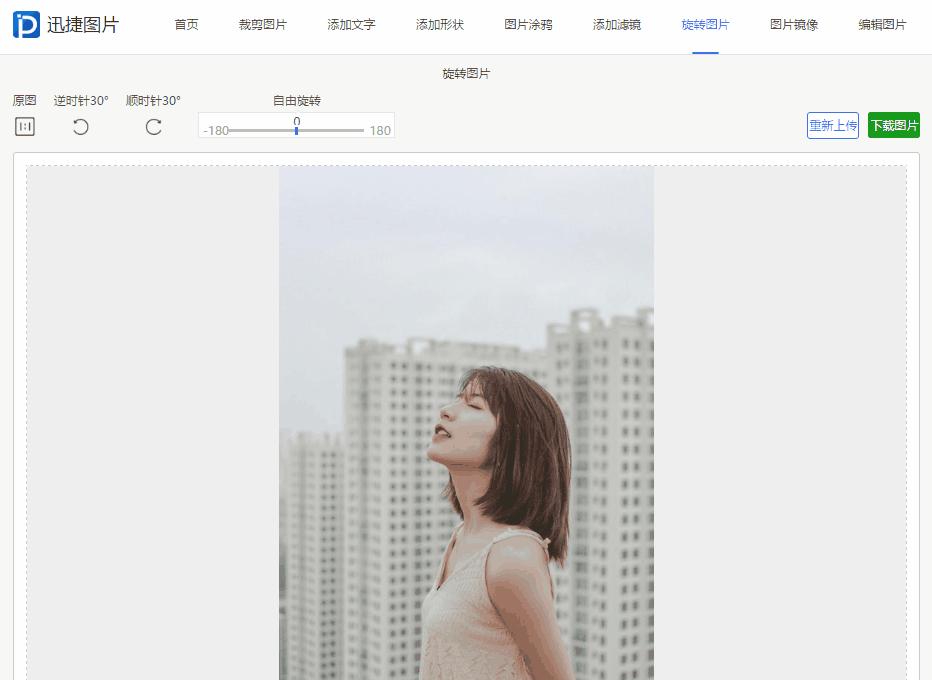Click the -180 end of rotation slider
Screen dimensions: 932x680
(216, 131)
